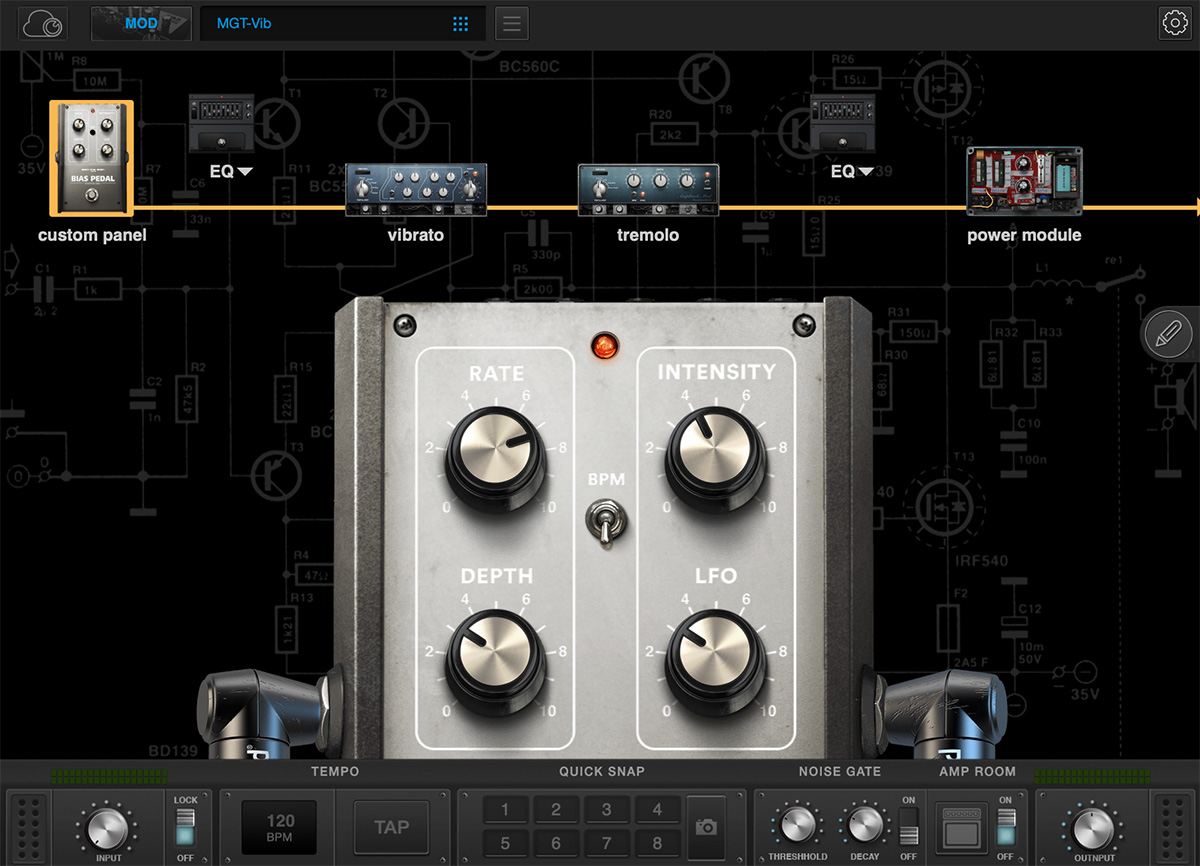The width and height of the screenshot is (1200, 866).
Task: Click the pencil edit icon on right
Action: point(1167,334)
